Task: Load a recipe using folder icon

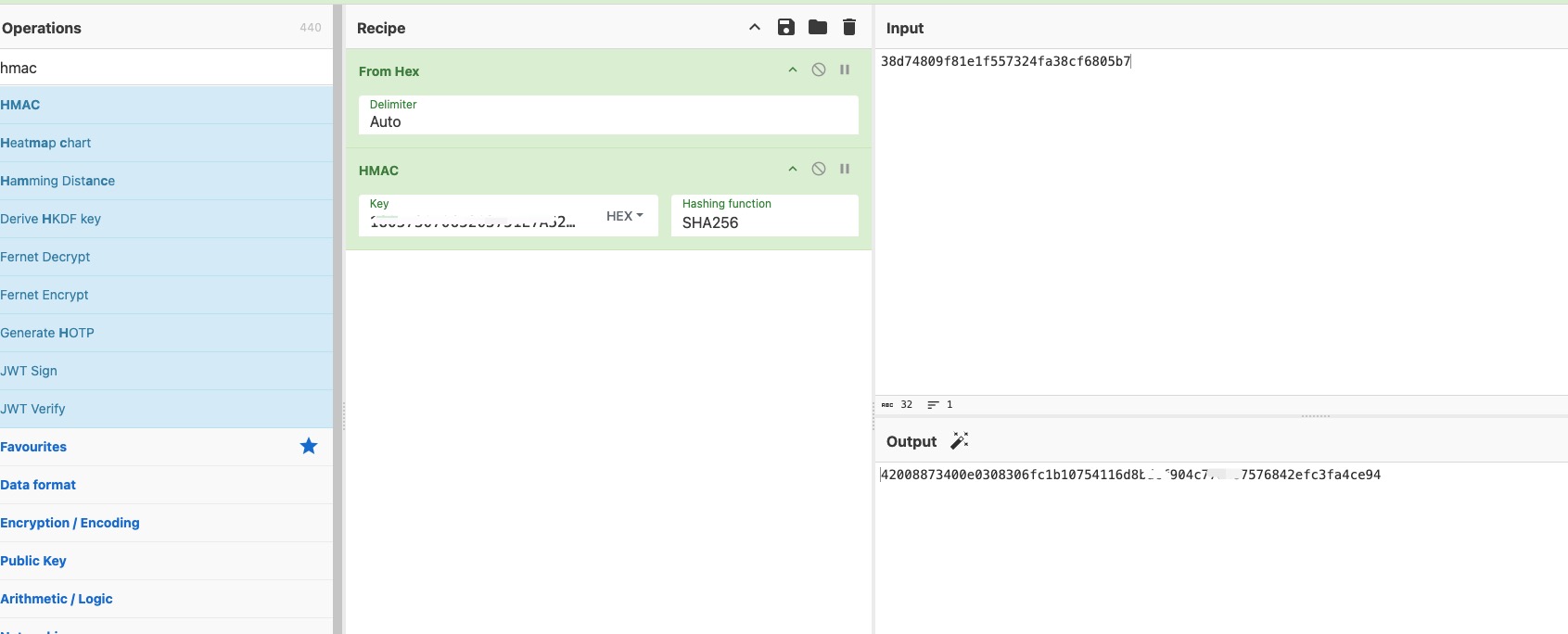Action: click(x=817, y=27)
